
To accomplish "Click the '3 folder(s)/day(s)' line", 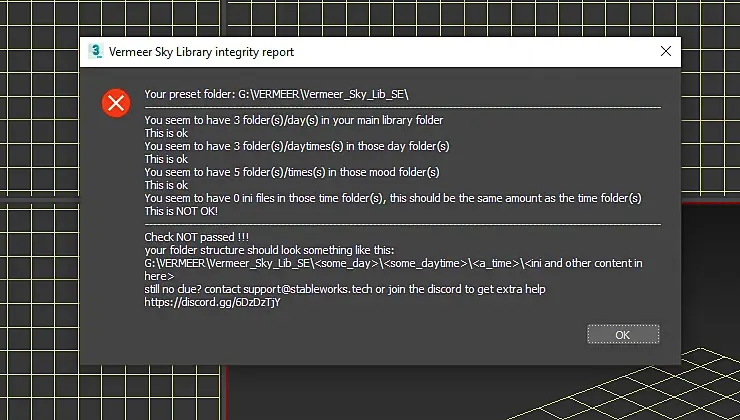I will click(294, 120).
